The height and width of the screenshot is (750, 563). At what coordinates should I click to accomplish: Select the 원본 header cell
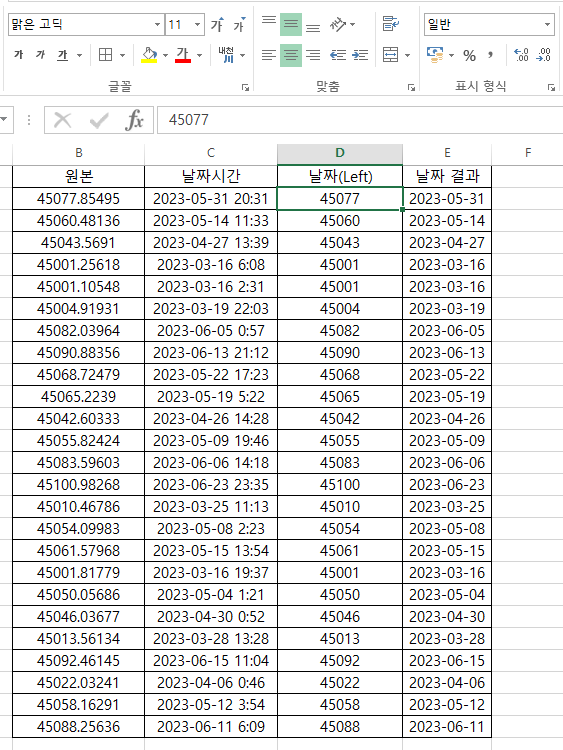click(78, 176)
